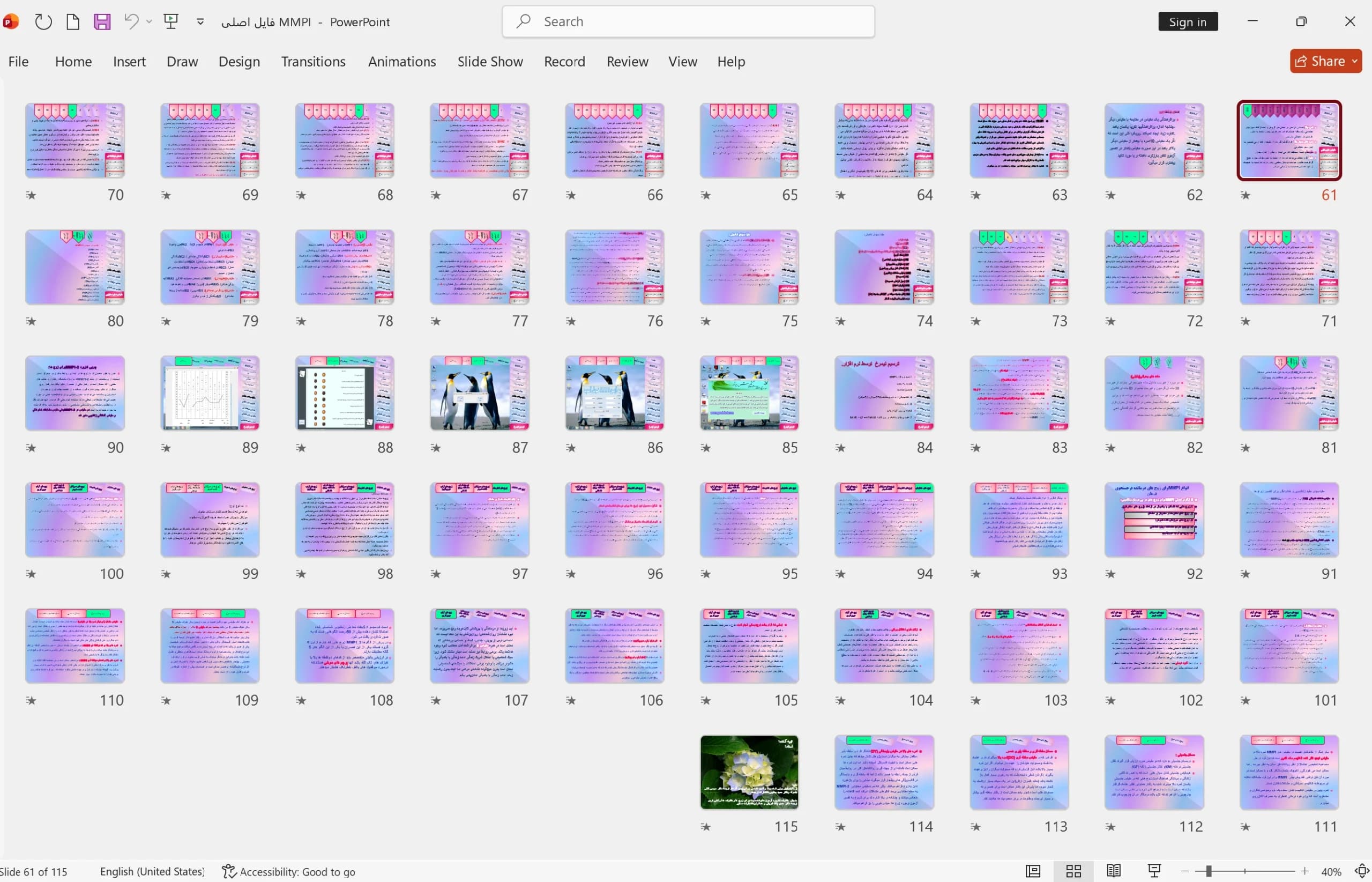Select slide 115 flower thumbnail
Screen dimensions: 1372x882
point(749,772)
